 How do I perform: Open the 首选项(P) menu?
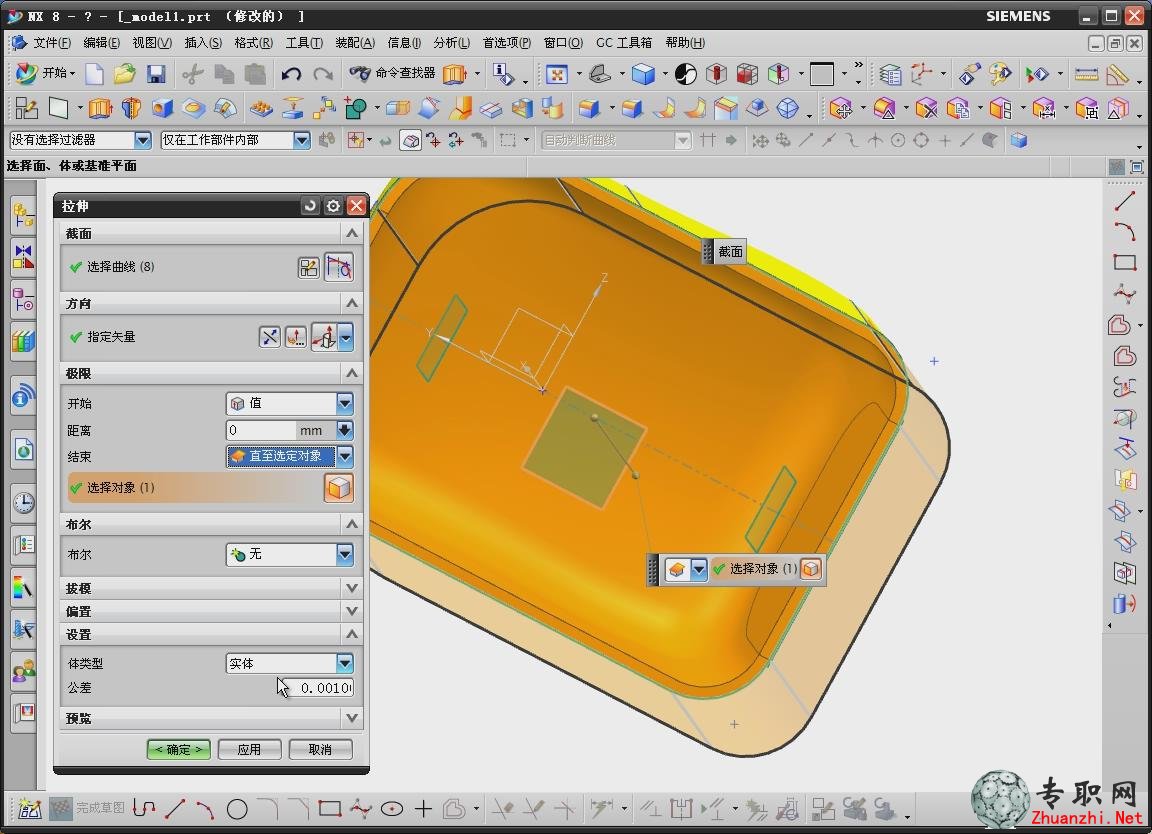(506, 43)
